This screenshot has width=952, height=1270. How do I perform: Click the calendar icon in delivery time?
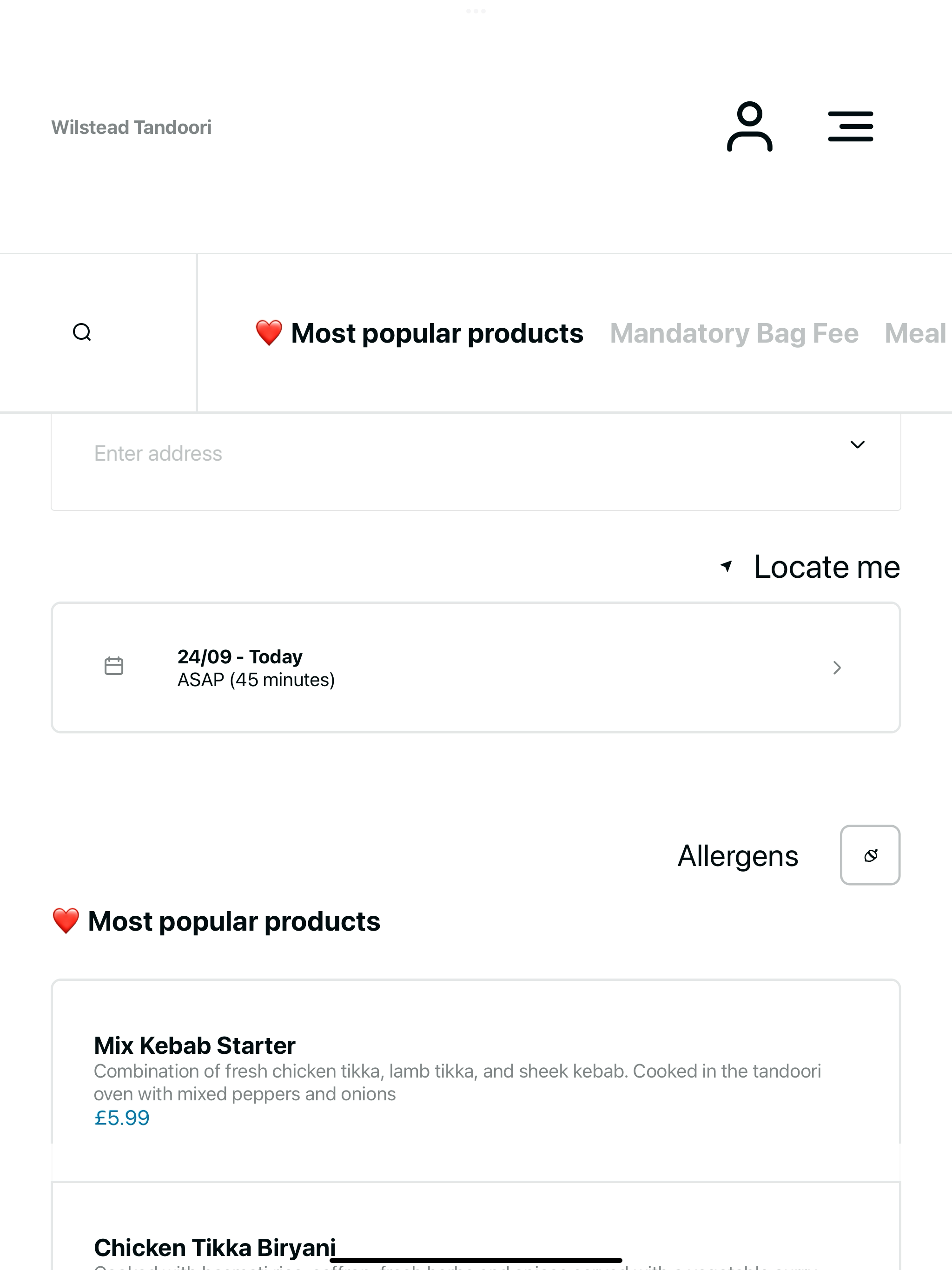114,666
